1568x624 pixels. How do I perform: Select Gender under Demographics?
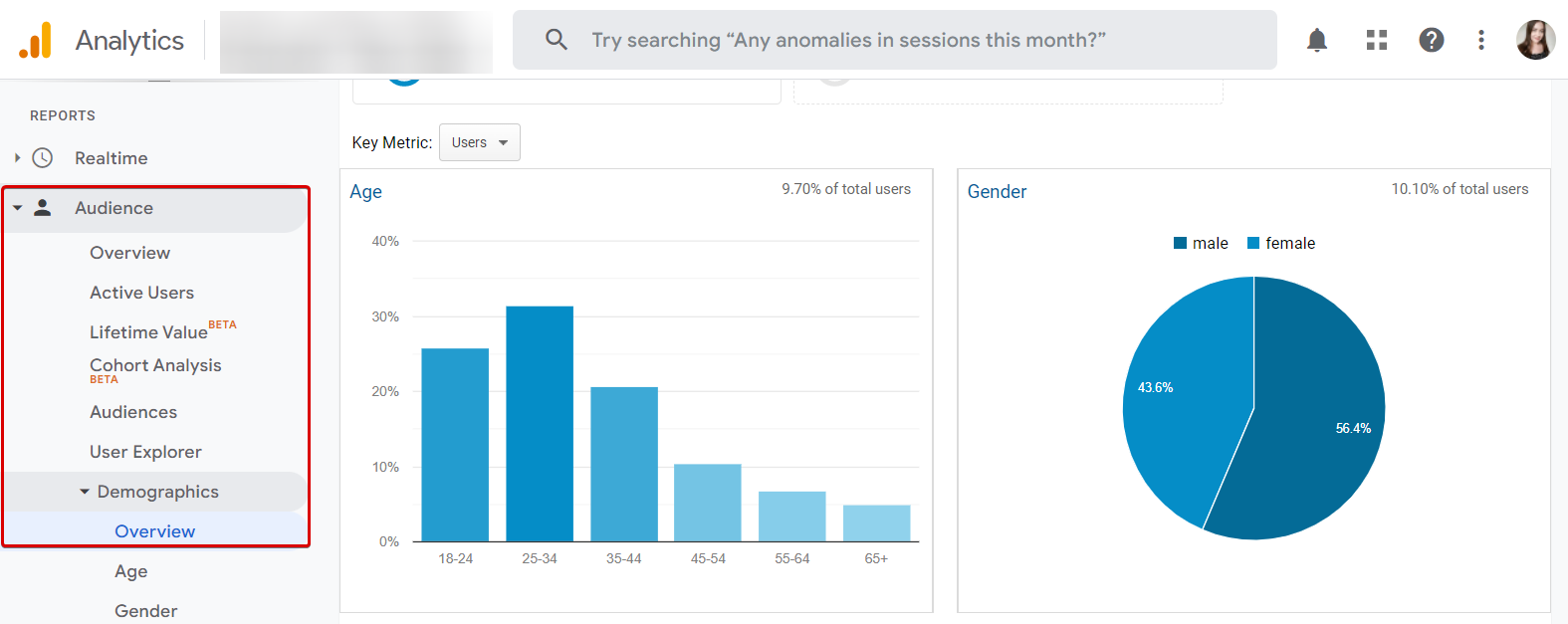pos(145,610)
